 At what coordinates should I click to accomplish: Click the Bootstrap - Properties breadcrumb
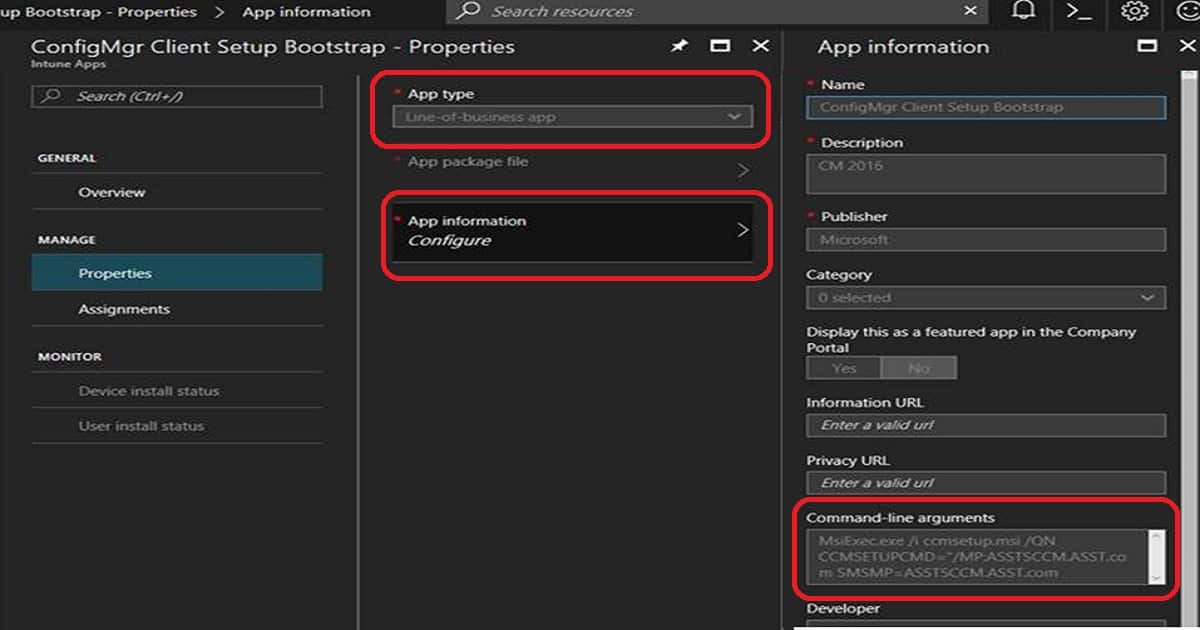tap(98, 12)
